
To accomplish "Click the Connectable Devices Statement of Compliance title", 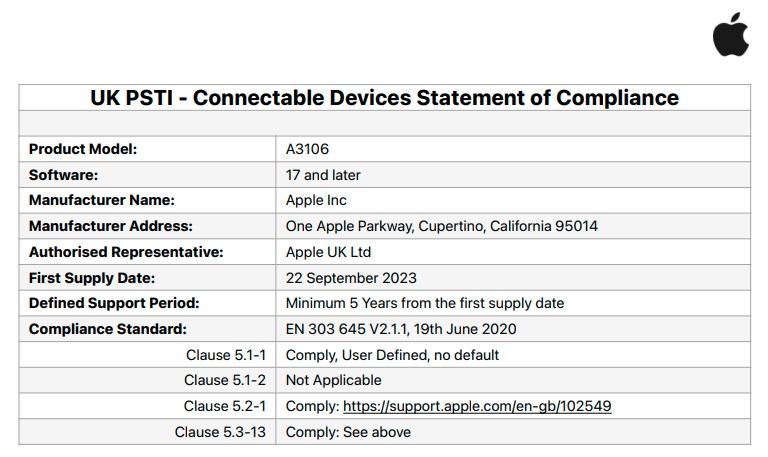I will pos(384,98).
